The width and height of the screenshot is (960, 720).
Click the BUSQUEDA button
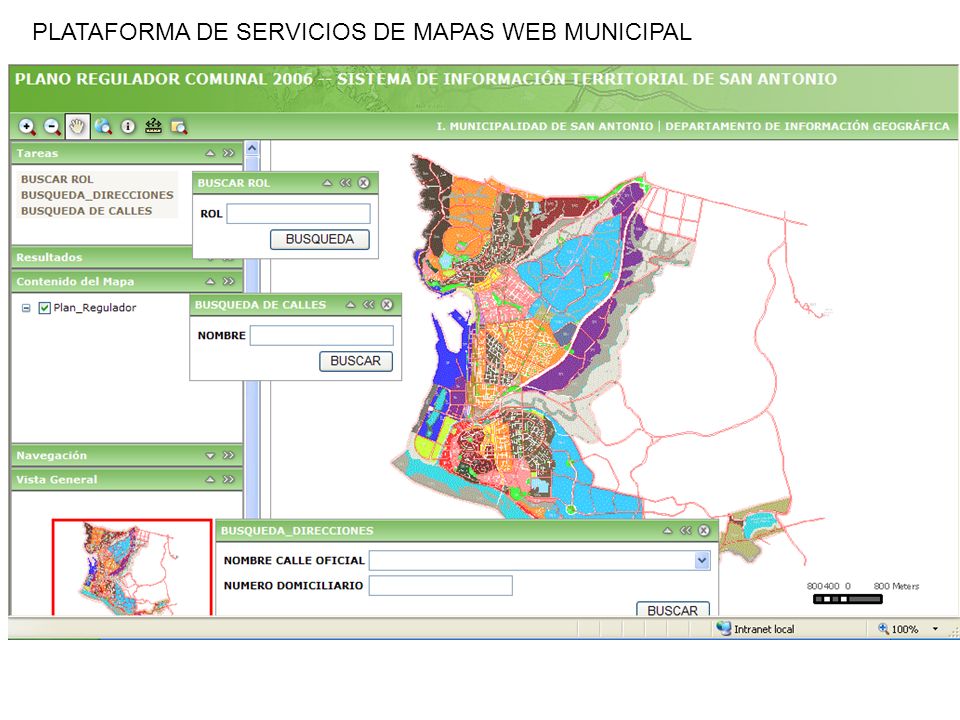click(320, 239)
